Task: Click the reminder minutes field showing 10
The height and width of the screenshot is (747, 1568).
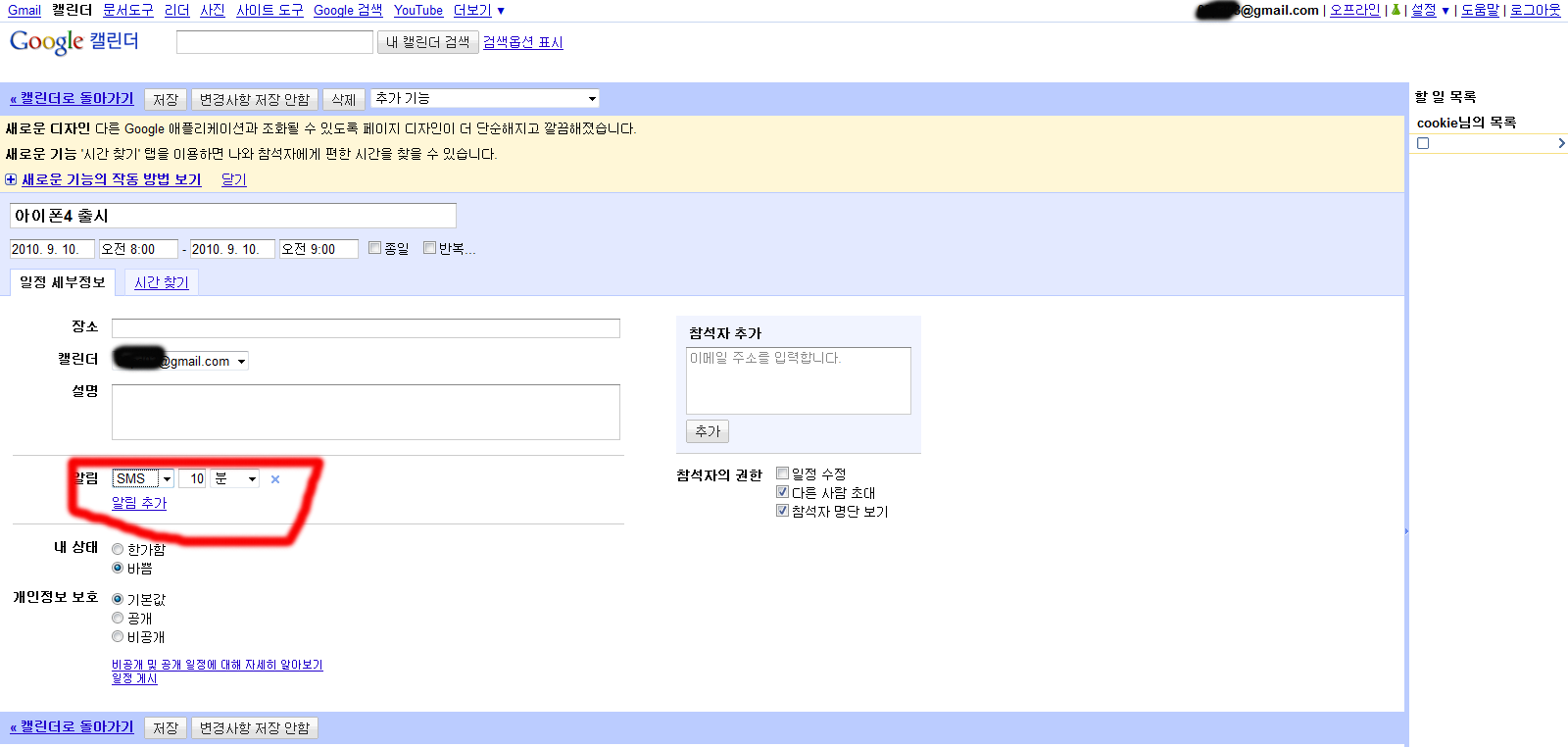Action: click(192, 478)
